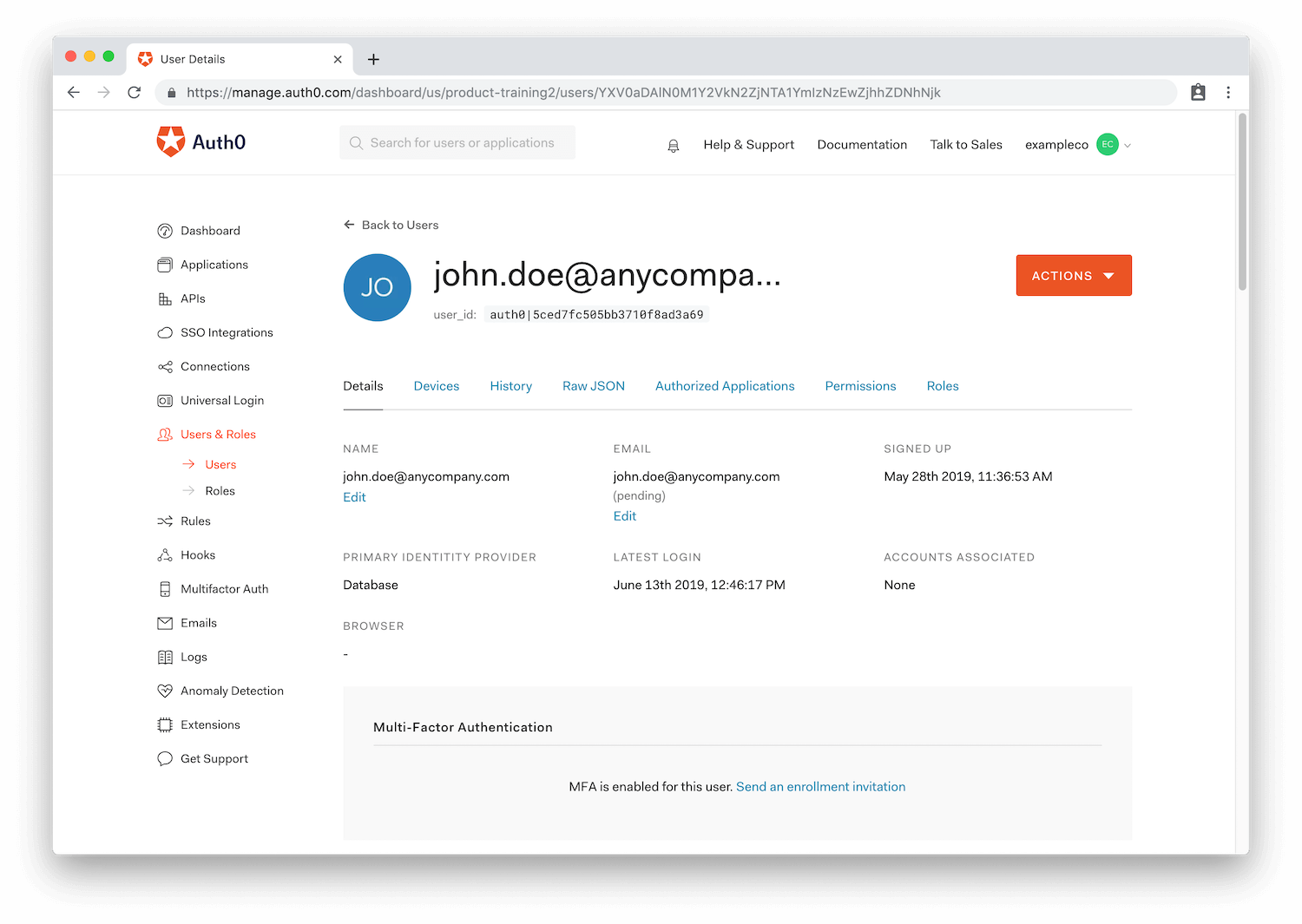This screenshot has width=1302, height=924.
Task: Click the Anomaly Detection heart icon
Action: [165, 691]
